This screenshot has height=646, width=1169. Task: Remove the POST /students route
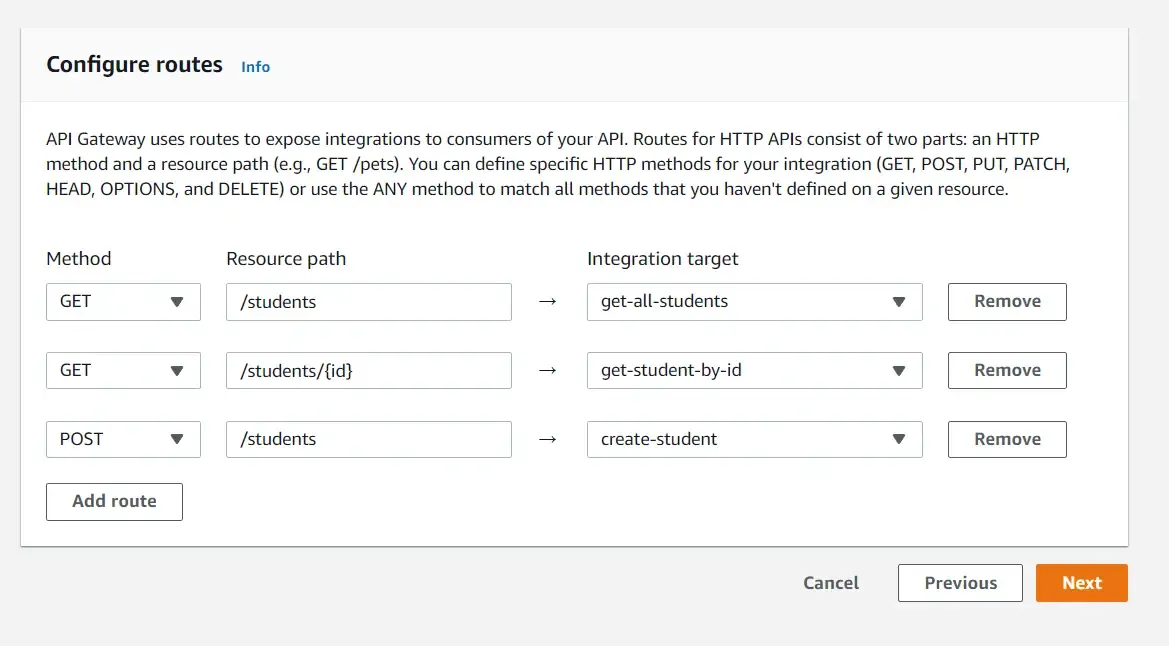click(x=1006, y=439)
